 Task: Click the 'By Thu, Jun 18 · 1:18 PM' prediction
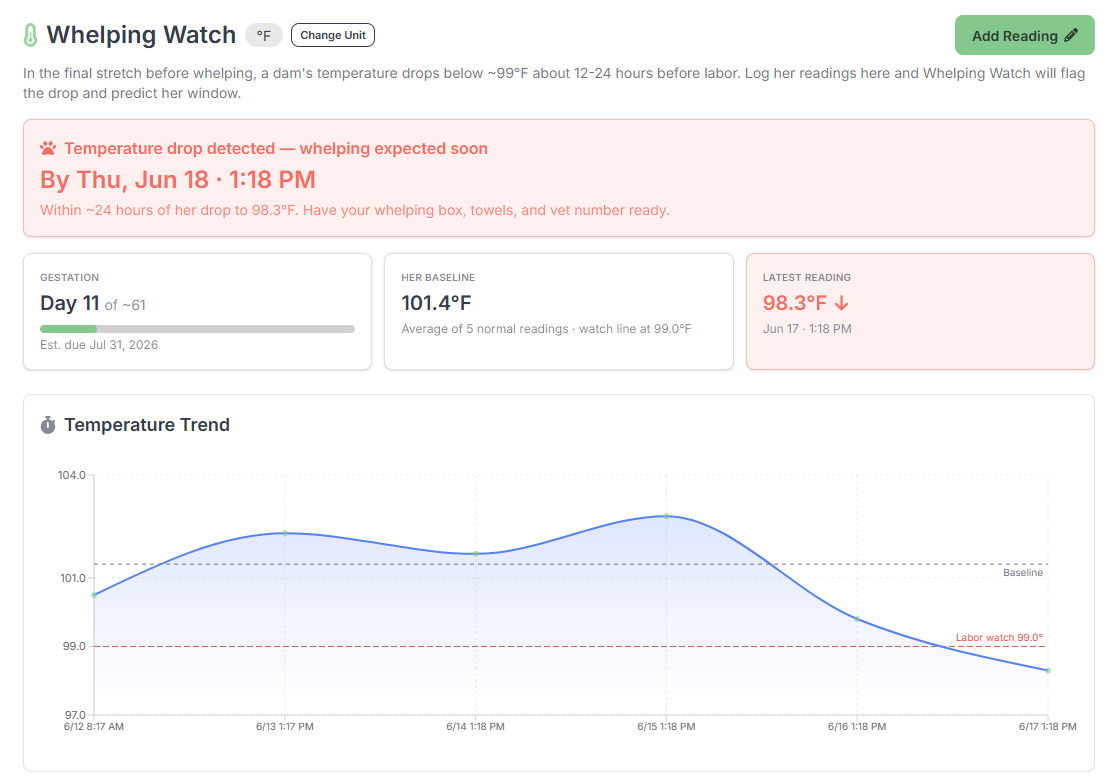178,180
